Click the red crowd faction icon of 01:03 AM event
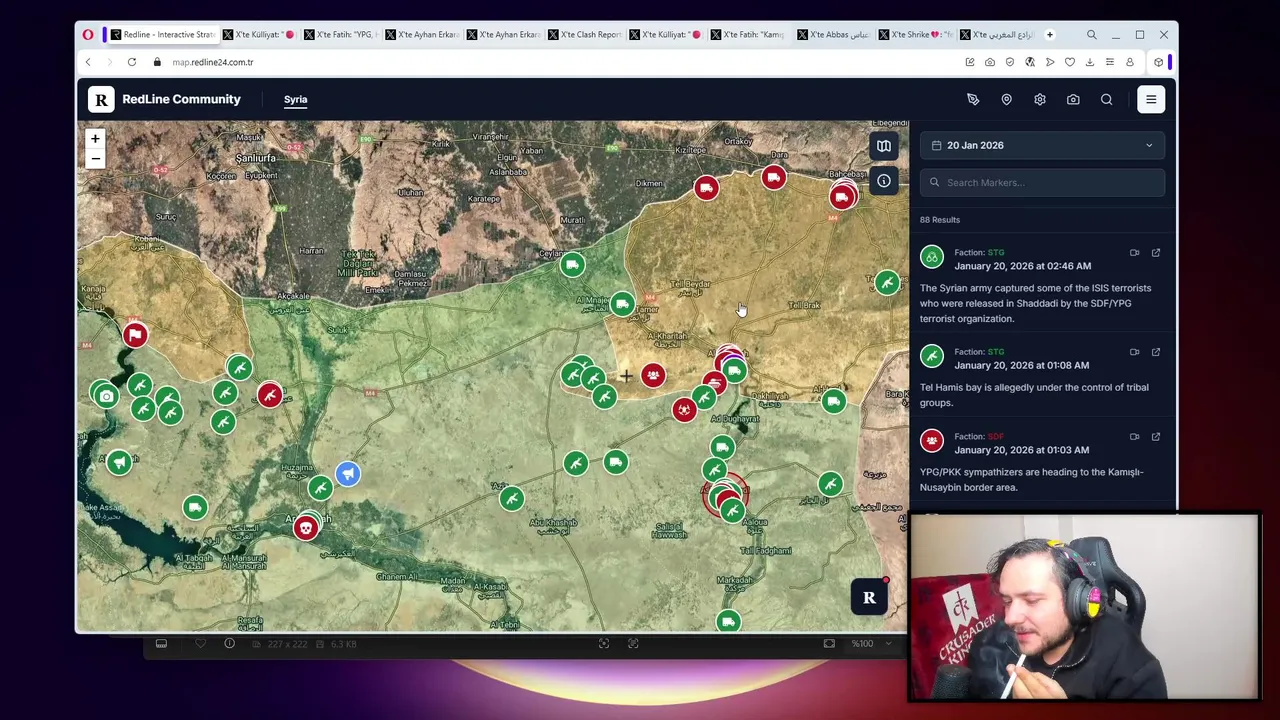 [x=932, y=442]
